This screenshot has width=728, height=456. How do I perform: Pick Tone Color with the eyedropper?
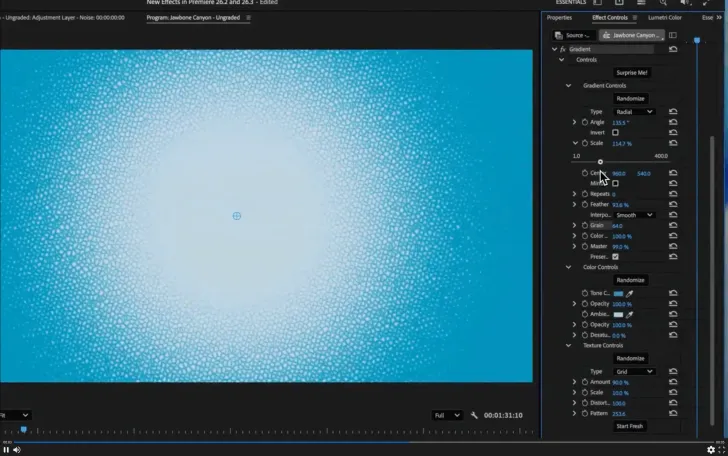pyautogui.click(x=630, y=293)
